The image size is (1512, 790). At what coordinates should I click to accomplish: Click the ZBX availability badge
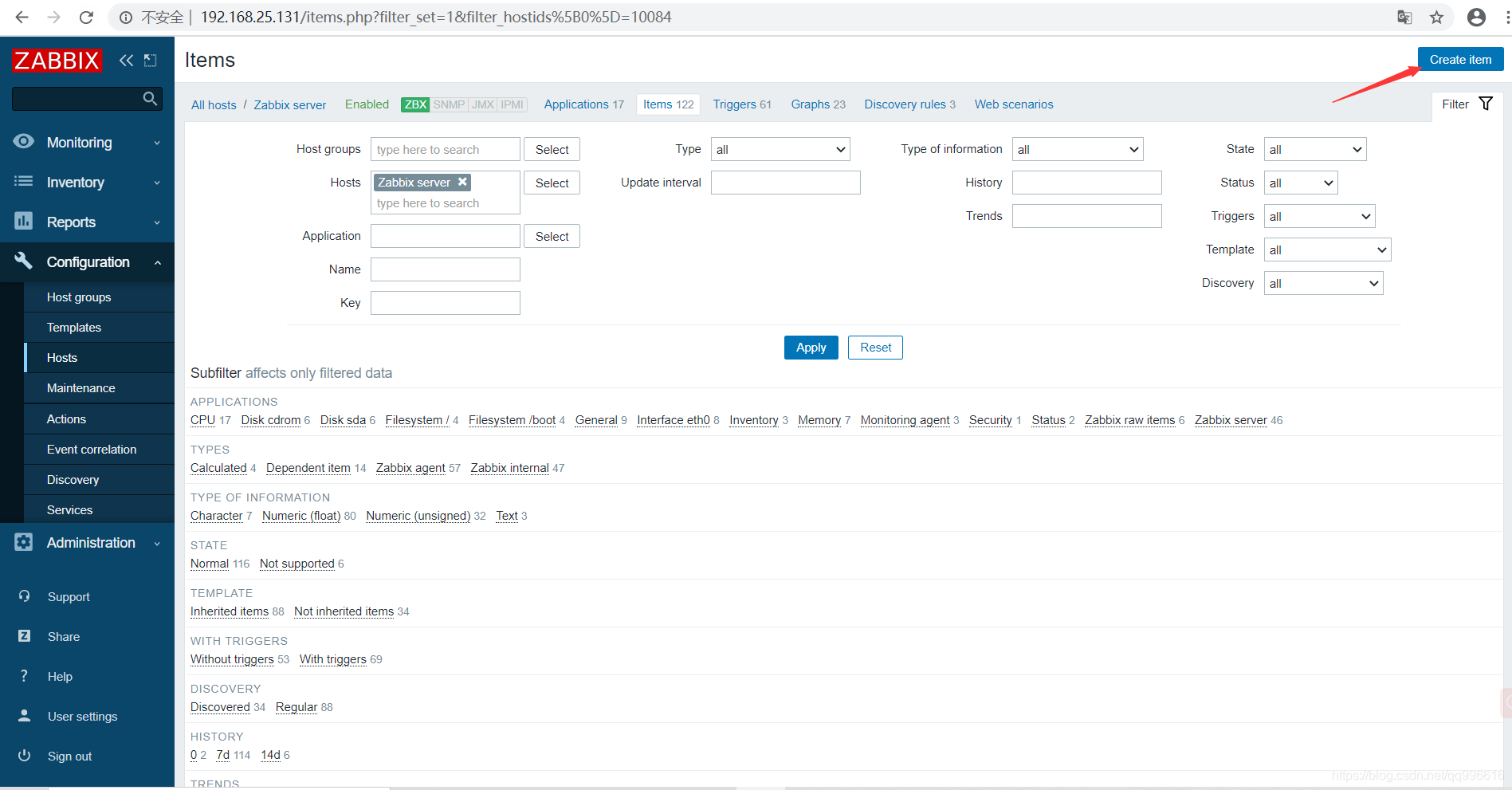[x=415, y=104]
